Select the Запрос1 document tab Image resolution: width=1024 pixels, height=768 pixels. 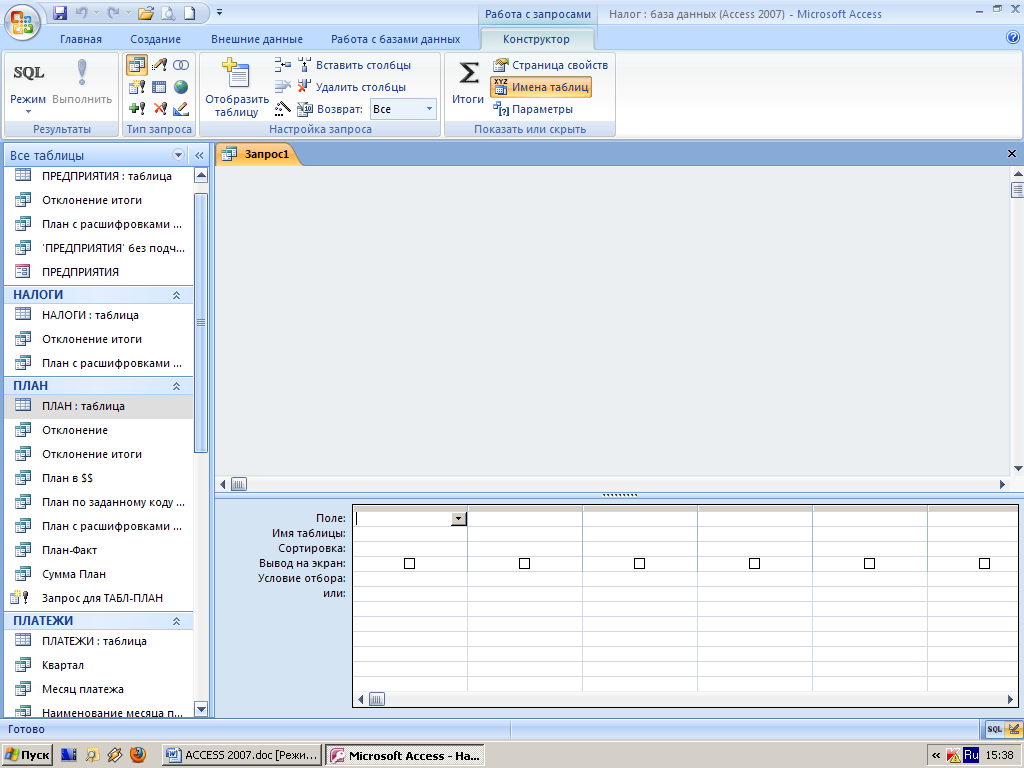pyautogui.click(x=259, y=154)
